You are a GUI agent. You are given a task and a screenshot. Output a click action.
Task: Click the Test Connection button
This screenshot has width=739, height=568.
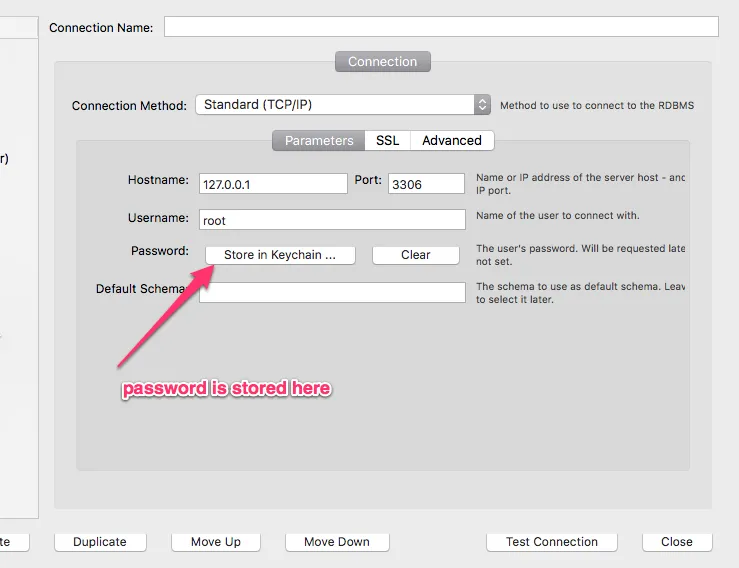tap(552, 542)
